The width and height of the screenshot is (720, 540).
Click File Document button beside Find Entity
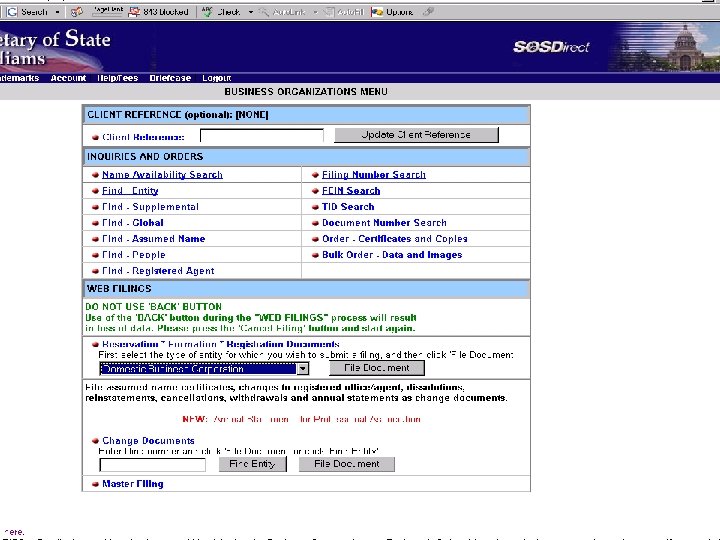pyautogui.click(x=347, y=464)
